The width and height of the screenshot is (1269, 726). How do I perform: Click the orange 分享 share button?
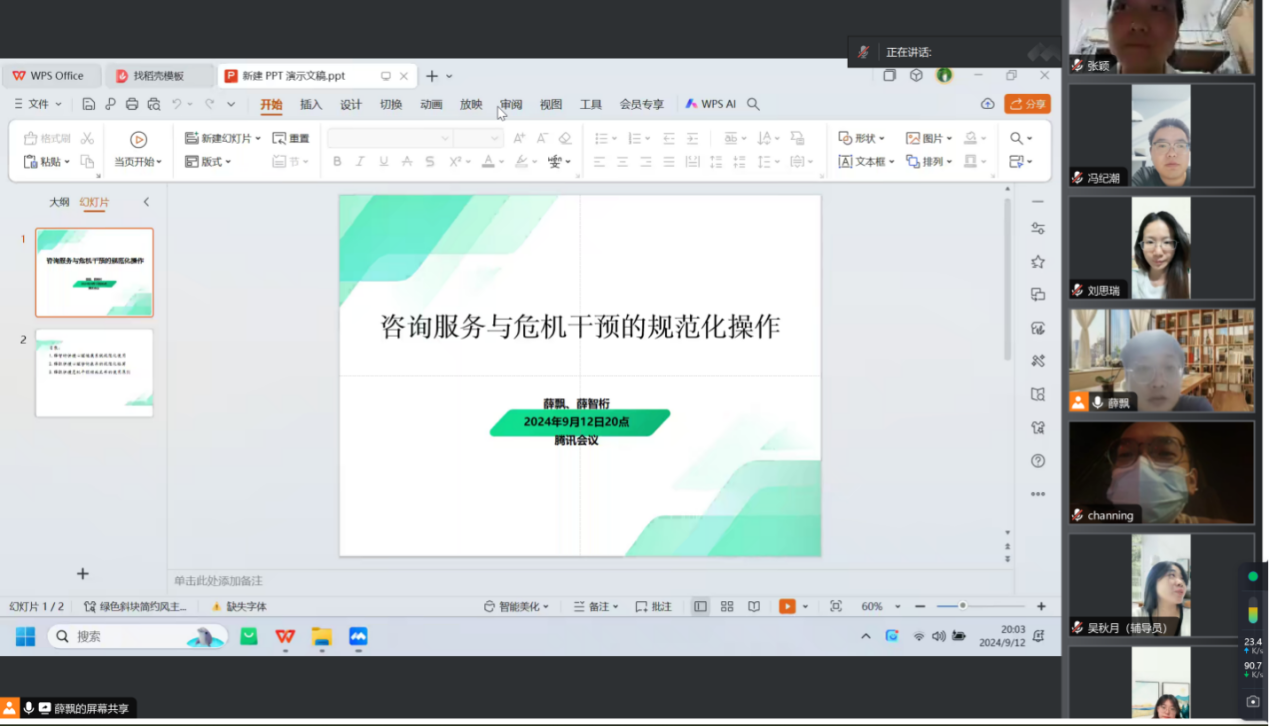click(x=1028, y=104)
